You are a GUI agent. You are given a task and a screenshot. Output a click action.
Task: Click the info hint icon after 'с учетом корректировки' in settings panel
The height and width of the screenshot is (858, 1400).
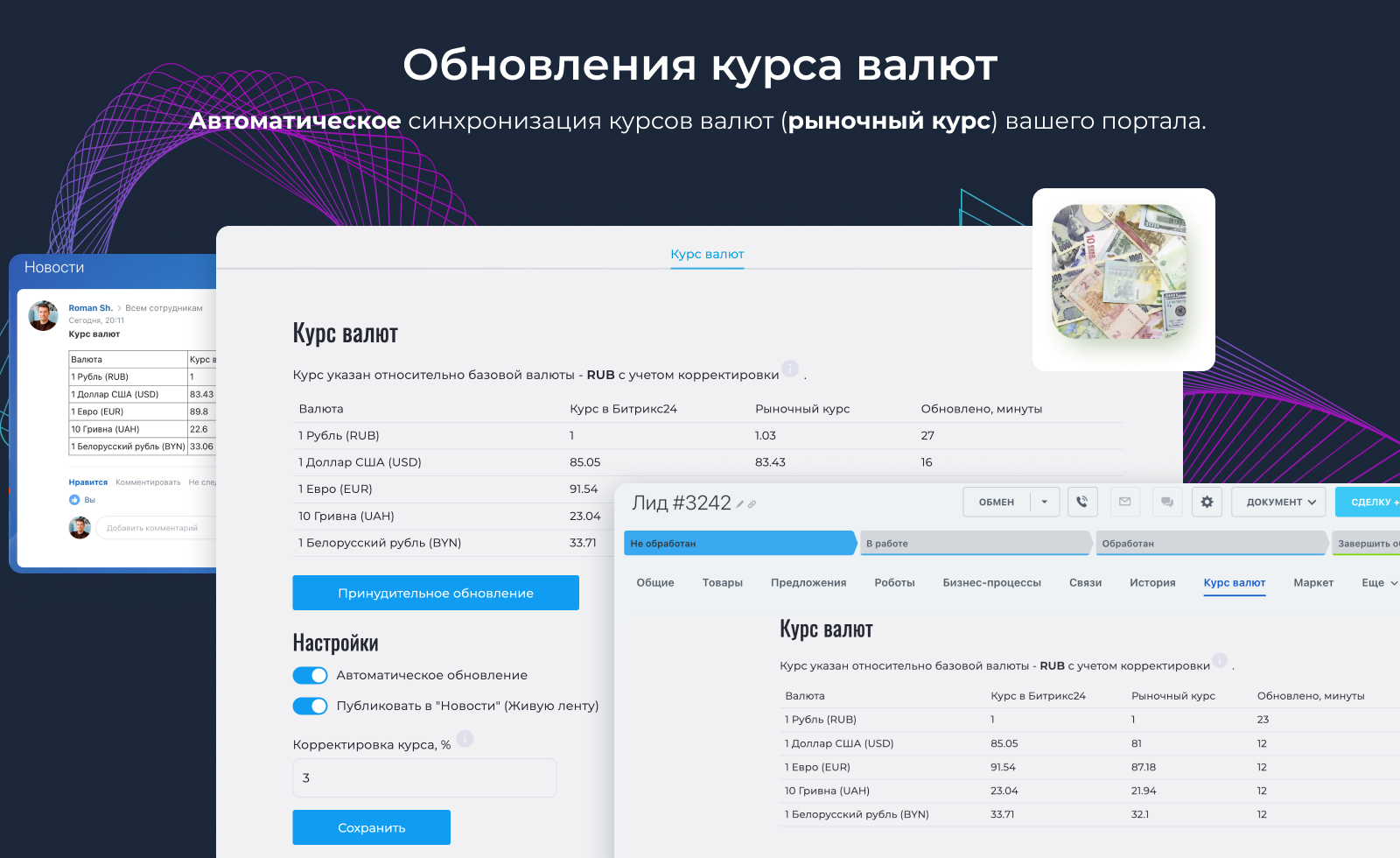pos(790,369)
